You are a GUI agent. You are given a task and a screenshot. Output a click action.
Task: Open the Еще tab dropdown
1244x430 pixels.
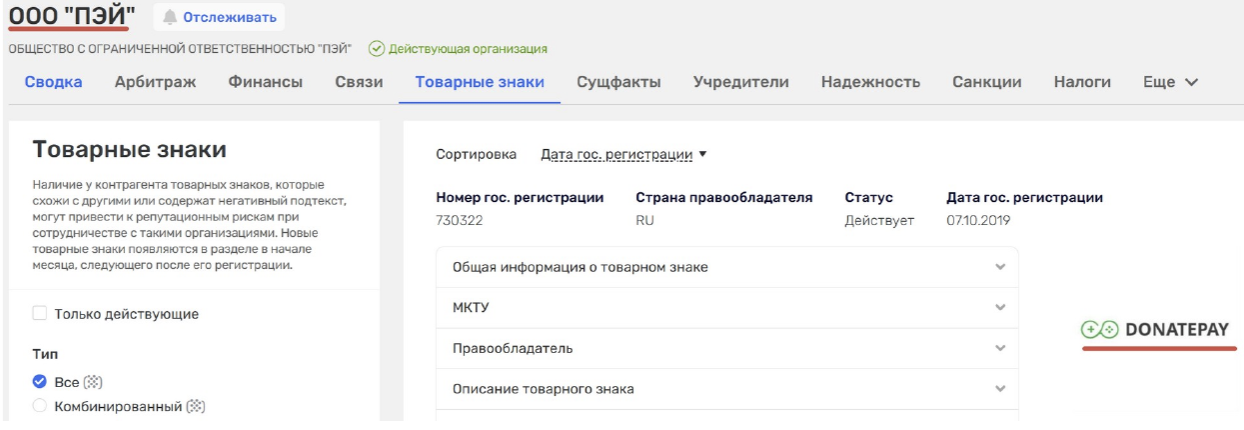point(1170,82)
